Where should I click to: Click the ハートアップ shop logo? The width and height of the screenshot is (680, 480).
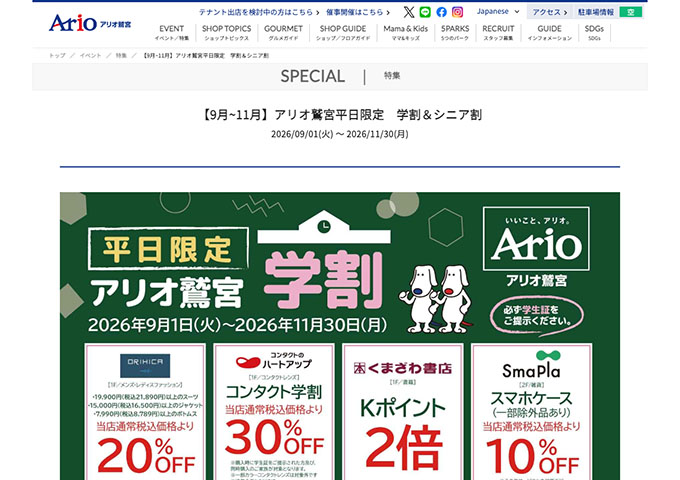(x=274, y=361)
